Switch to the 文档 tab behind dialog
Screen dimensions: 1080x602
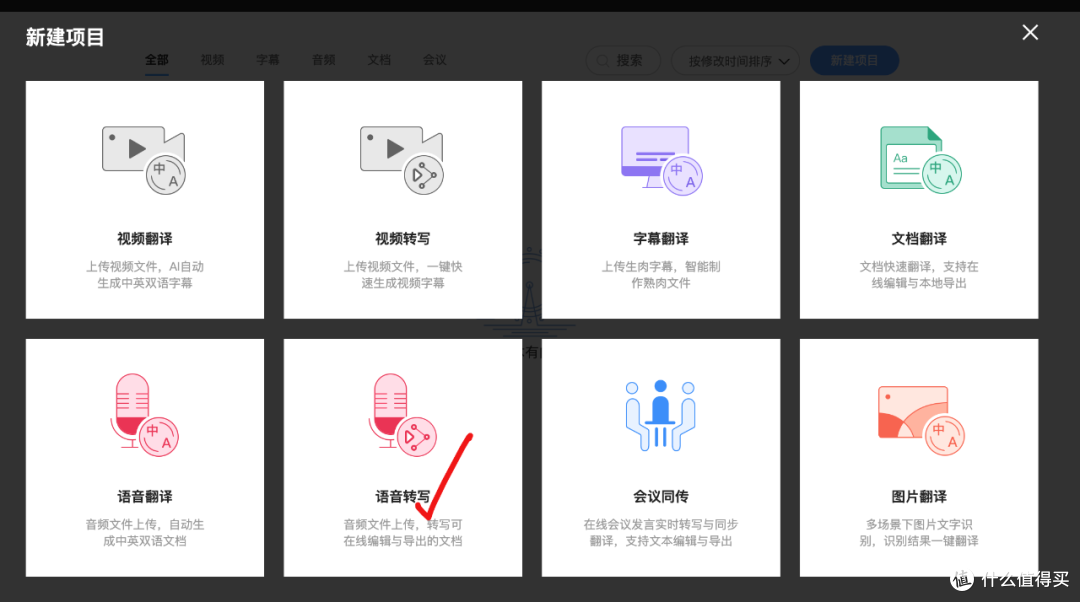pos(379,60)
